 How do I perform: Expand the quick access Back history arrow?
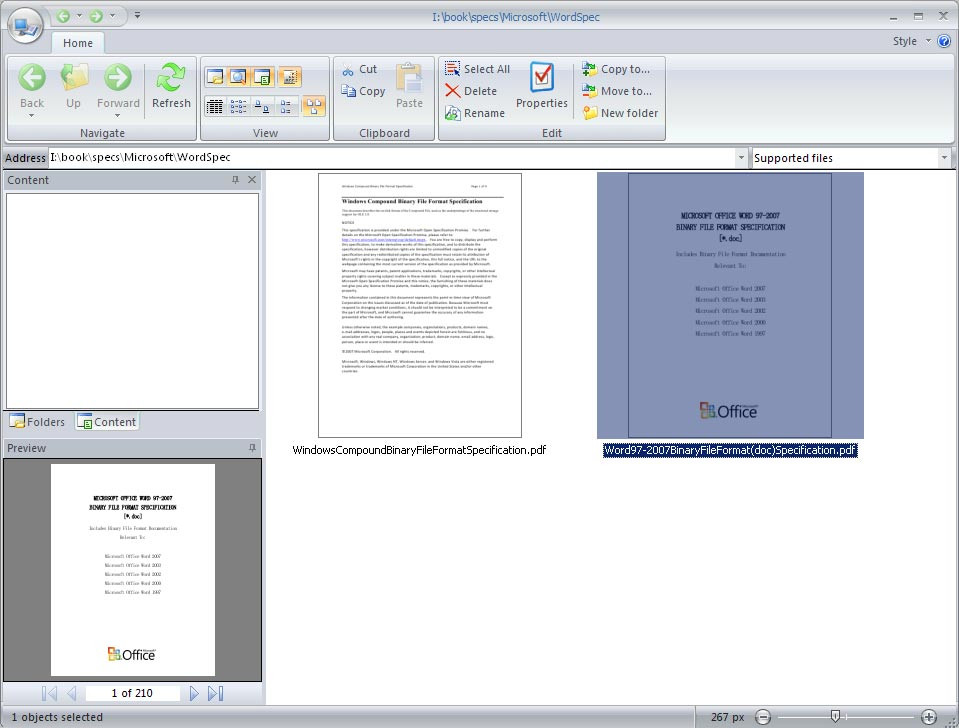point(80,16)
